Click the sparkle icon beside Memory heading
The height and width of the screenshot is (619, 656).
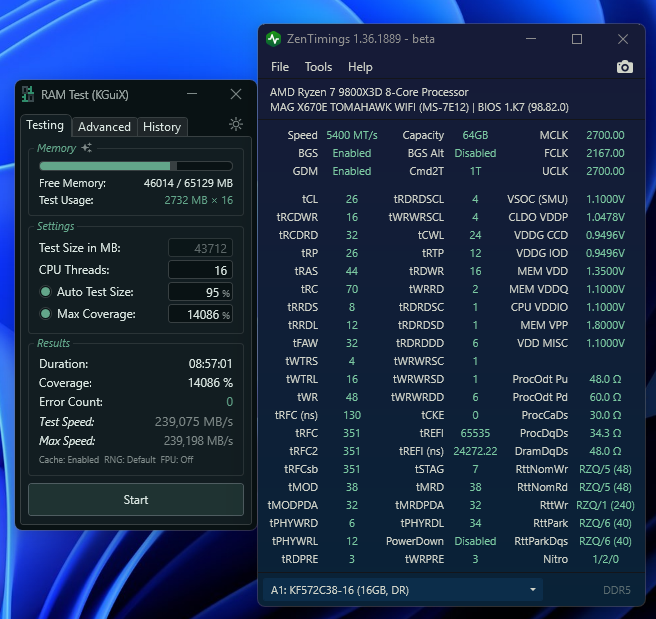tap(87, 148)
